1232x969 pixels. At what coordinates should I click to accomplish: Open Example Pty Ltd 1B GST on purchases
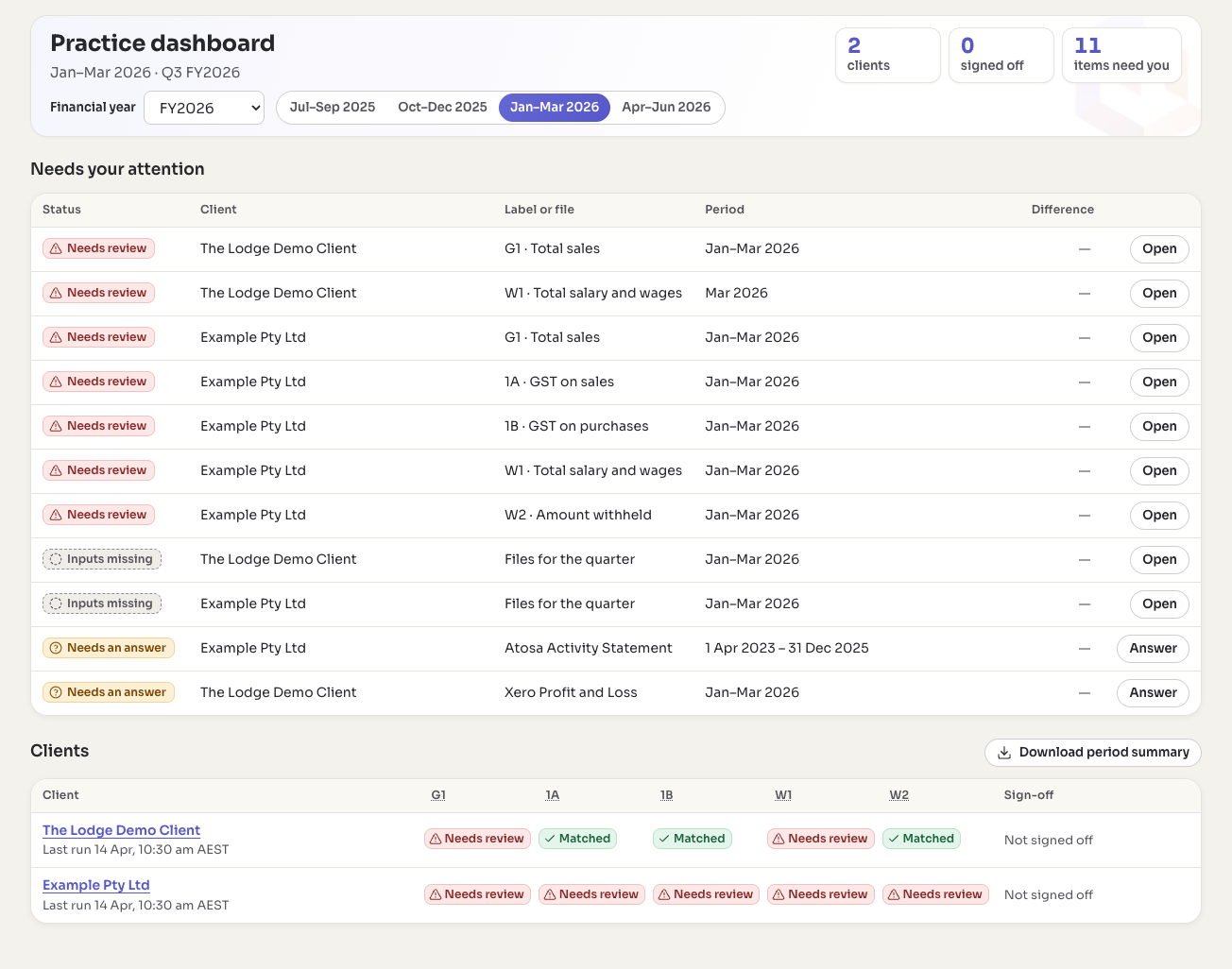[1159, 427]
